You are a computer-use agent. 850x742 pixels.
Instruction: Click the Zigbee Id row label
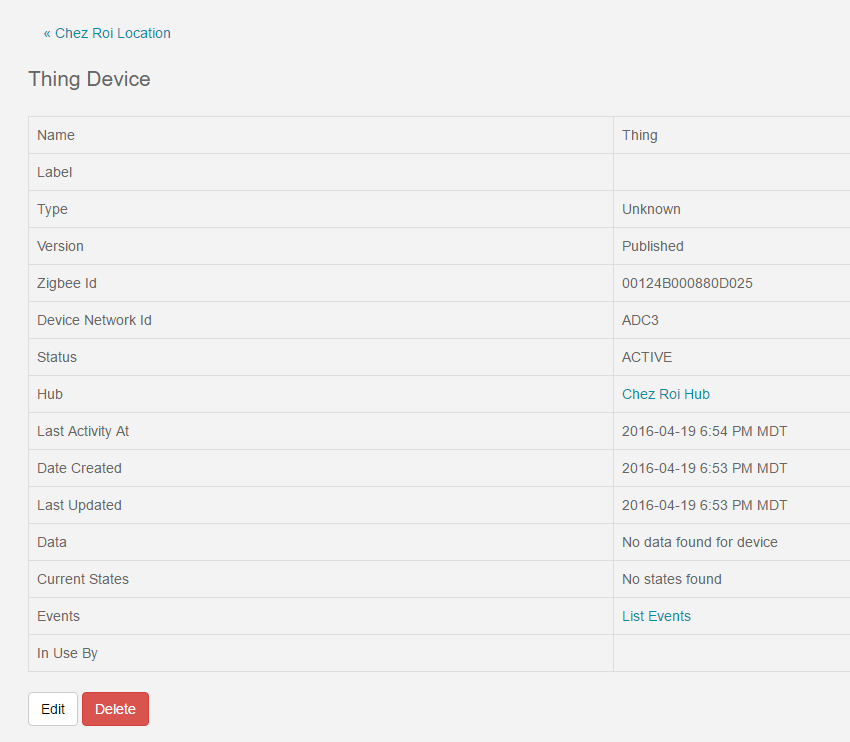tap(67, 283)
